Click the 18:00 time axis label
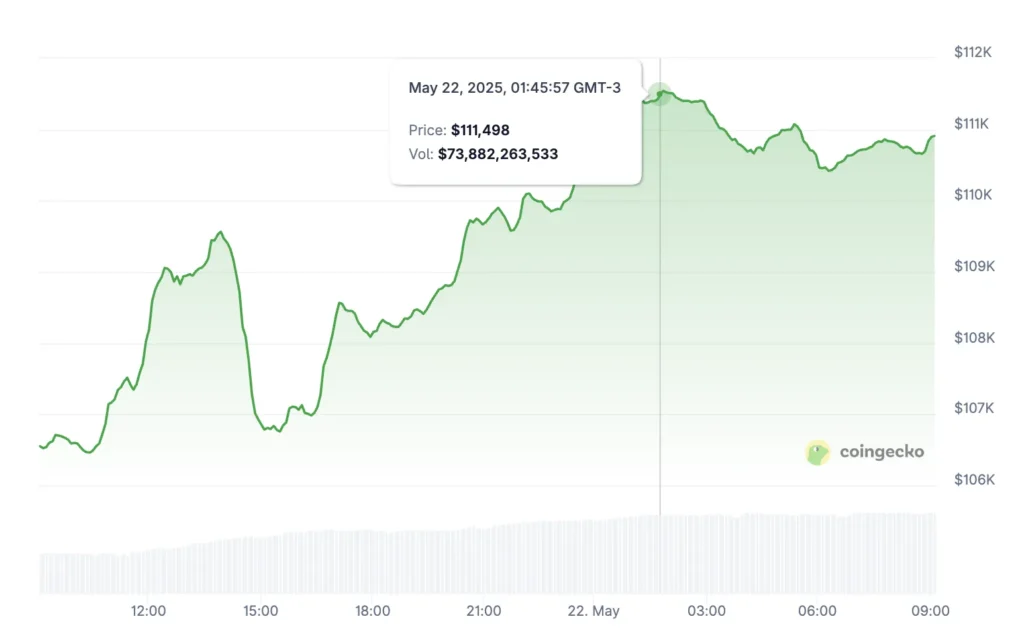Image resolution: width=1024 pixels, height=639 pixels. [x=372, y=611]
